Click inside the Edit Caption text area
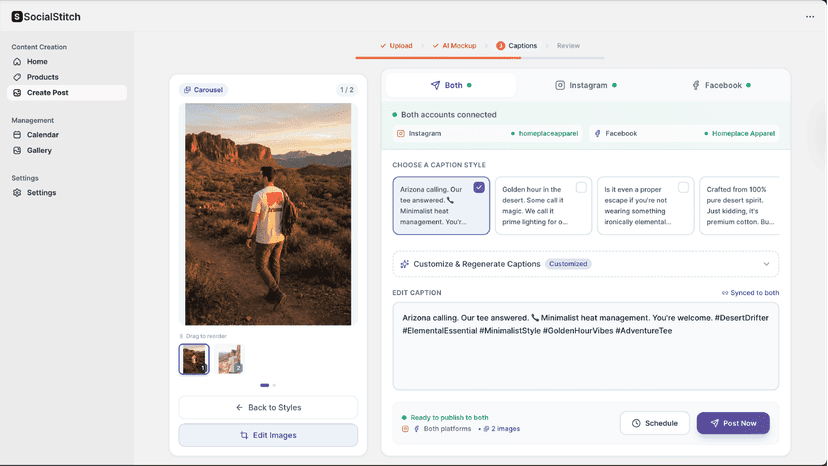 (585, 346)
